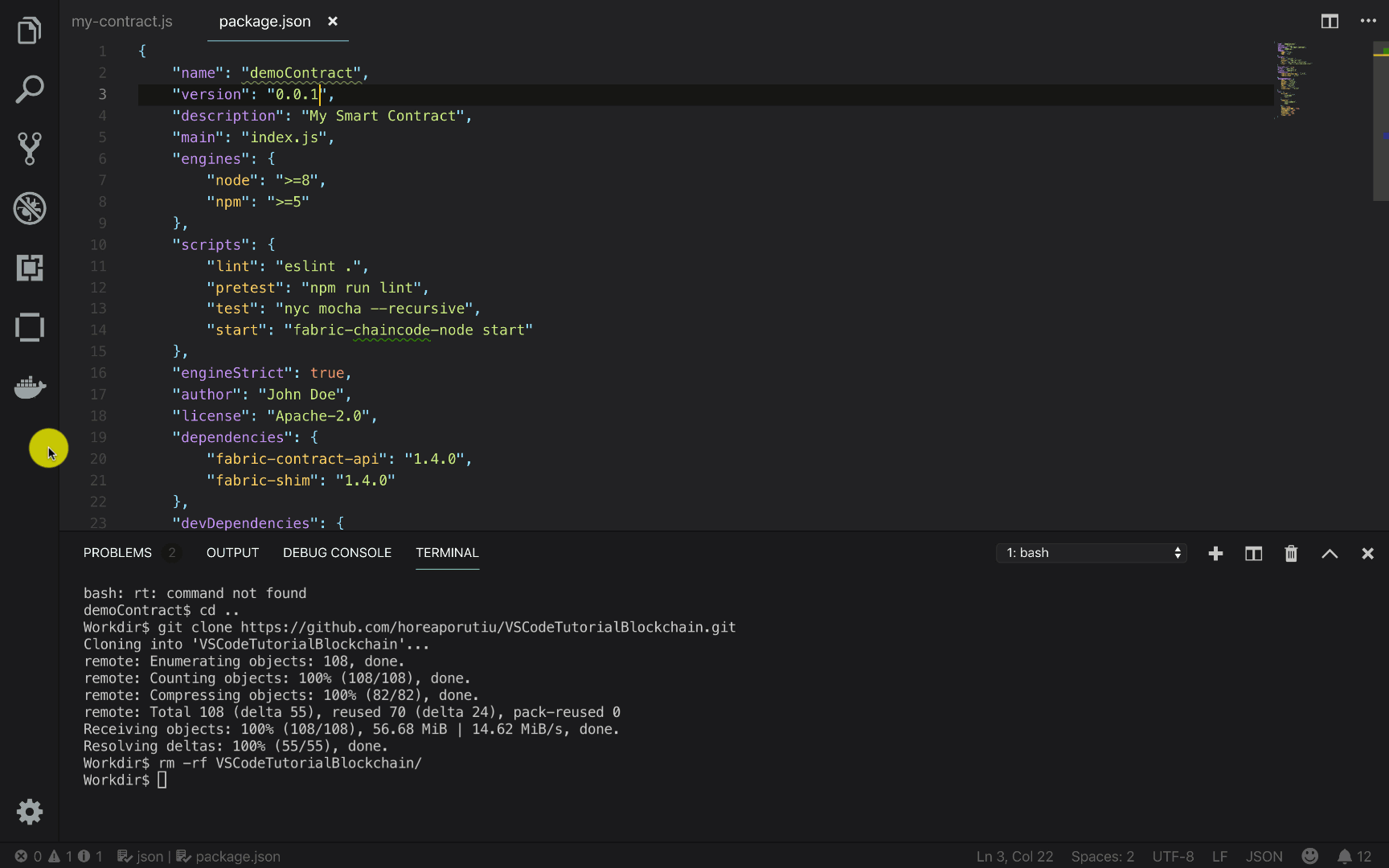Open the Search view
Image resolution: width=1389 pixels, height=868 pixels.
(x=30, y=89)
